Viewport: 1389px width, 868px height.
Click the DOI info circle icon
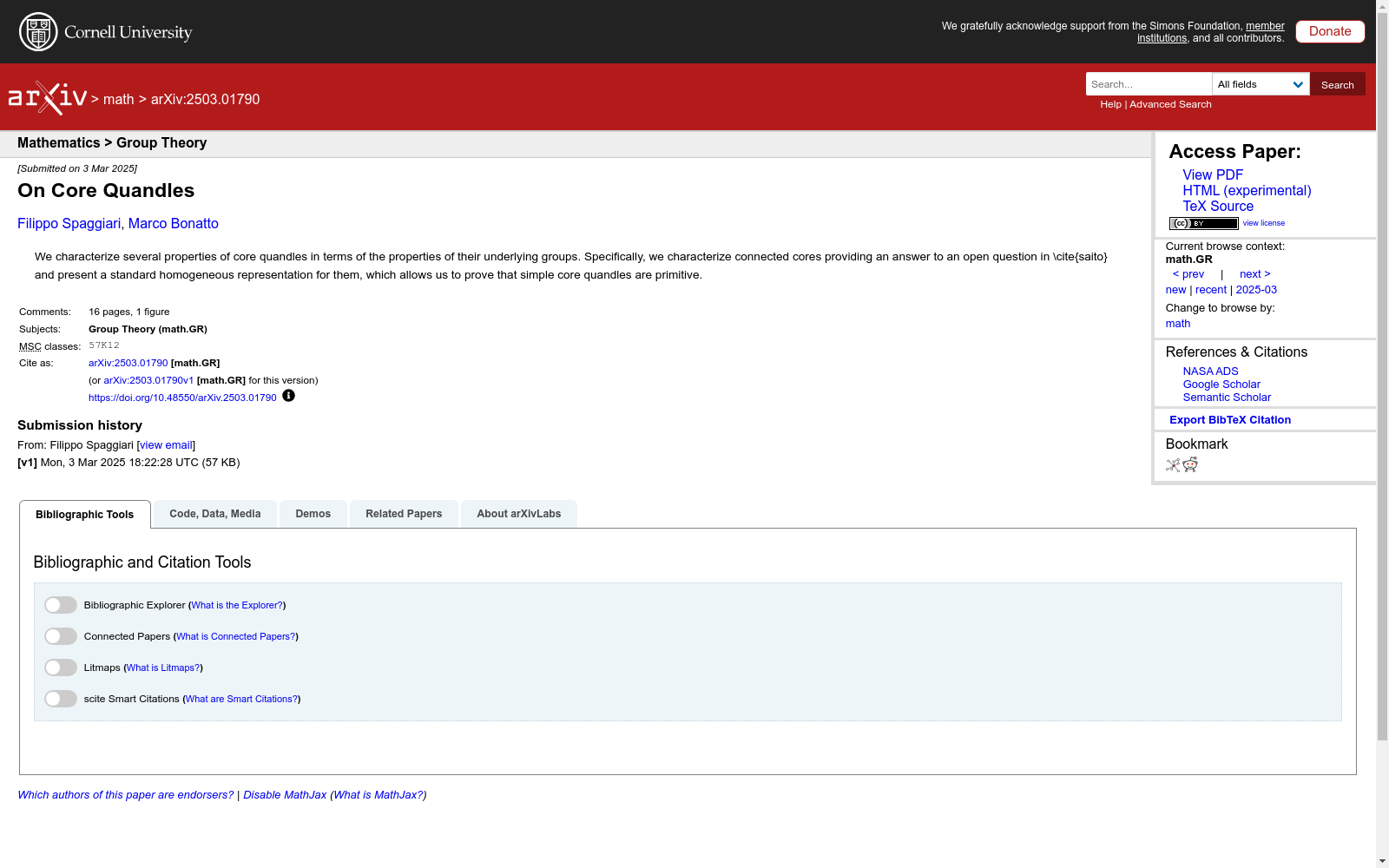[x=289, y=396]
